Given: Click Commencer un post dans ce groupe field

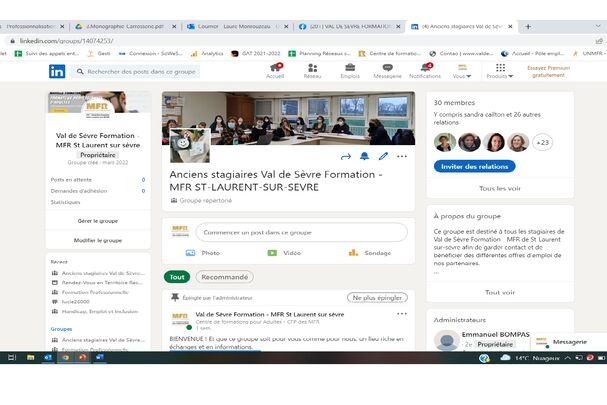Looking at the screenshot, I should [302, 232].
